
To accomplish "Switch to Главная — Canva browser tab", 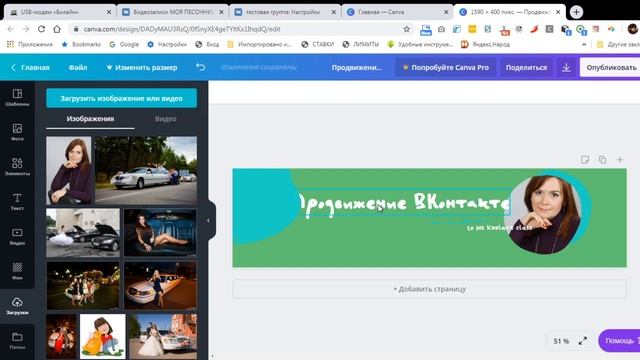I will pos(397,12).
